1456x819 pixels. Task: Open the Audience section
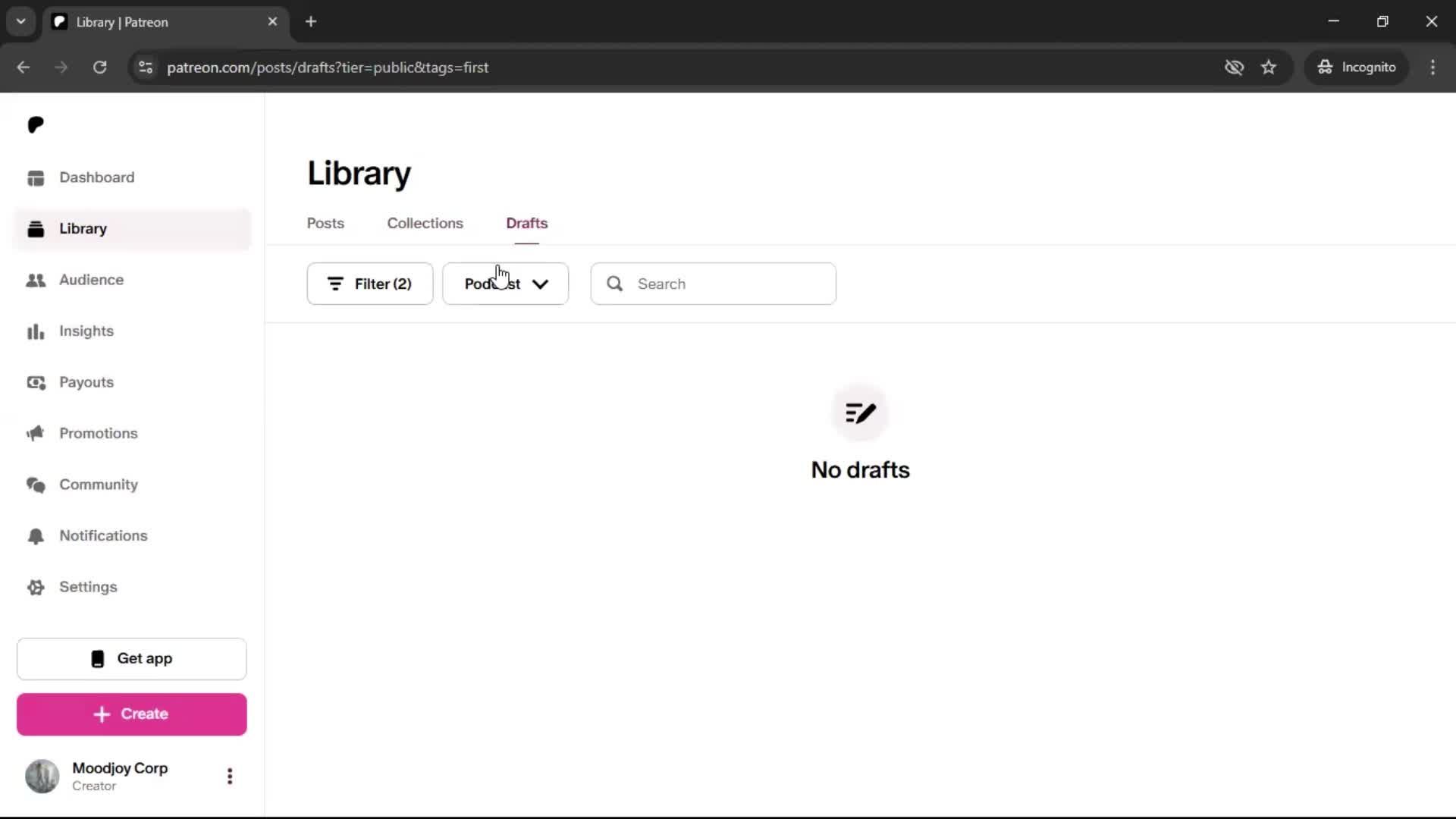(131, 280)
